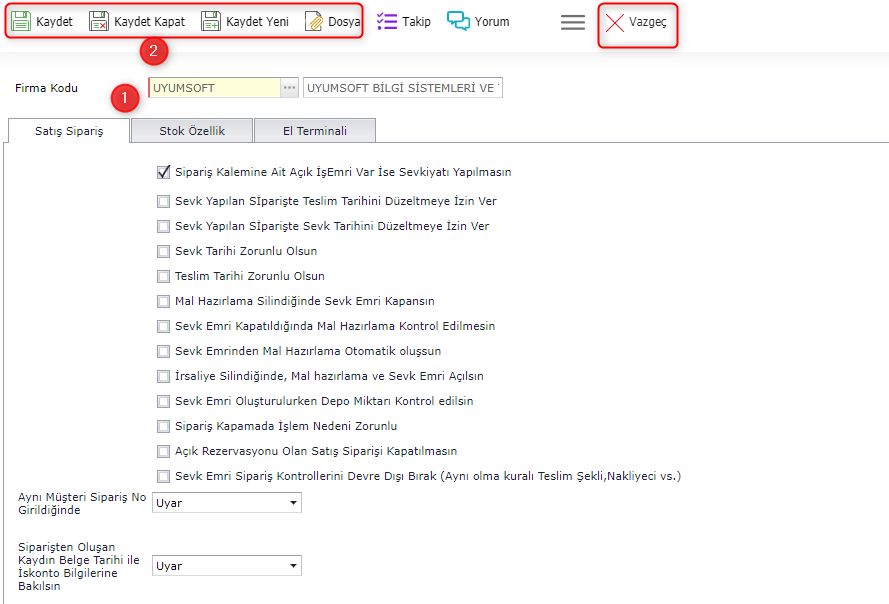Screen dimensions: 889x604
Task: Open the Yorum comments icon
Action: tap(458, 21)
